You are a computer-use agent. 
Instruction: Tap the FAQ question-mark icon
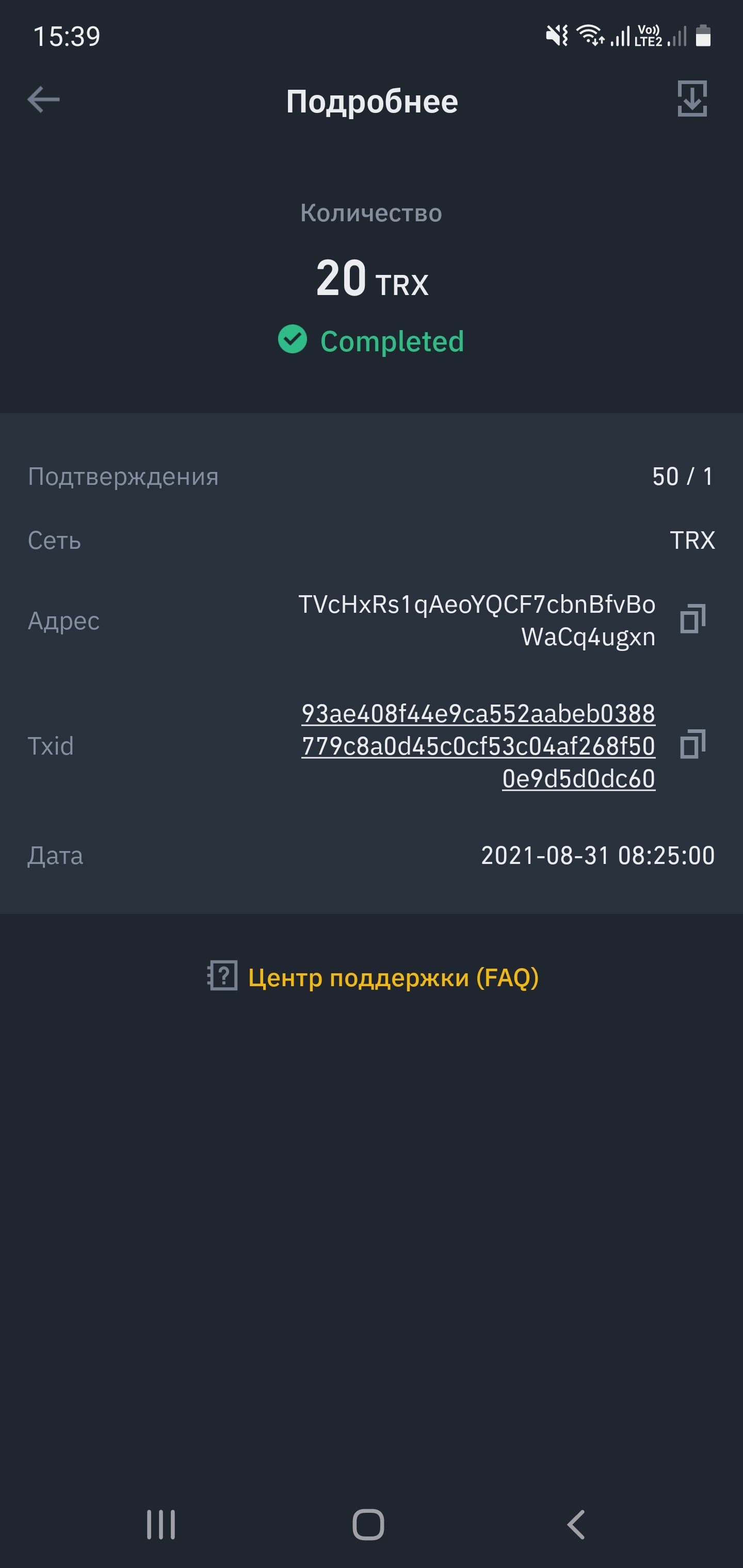tap(222, 976)
